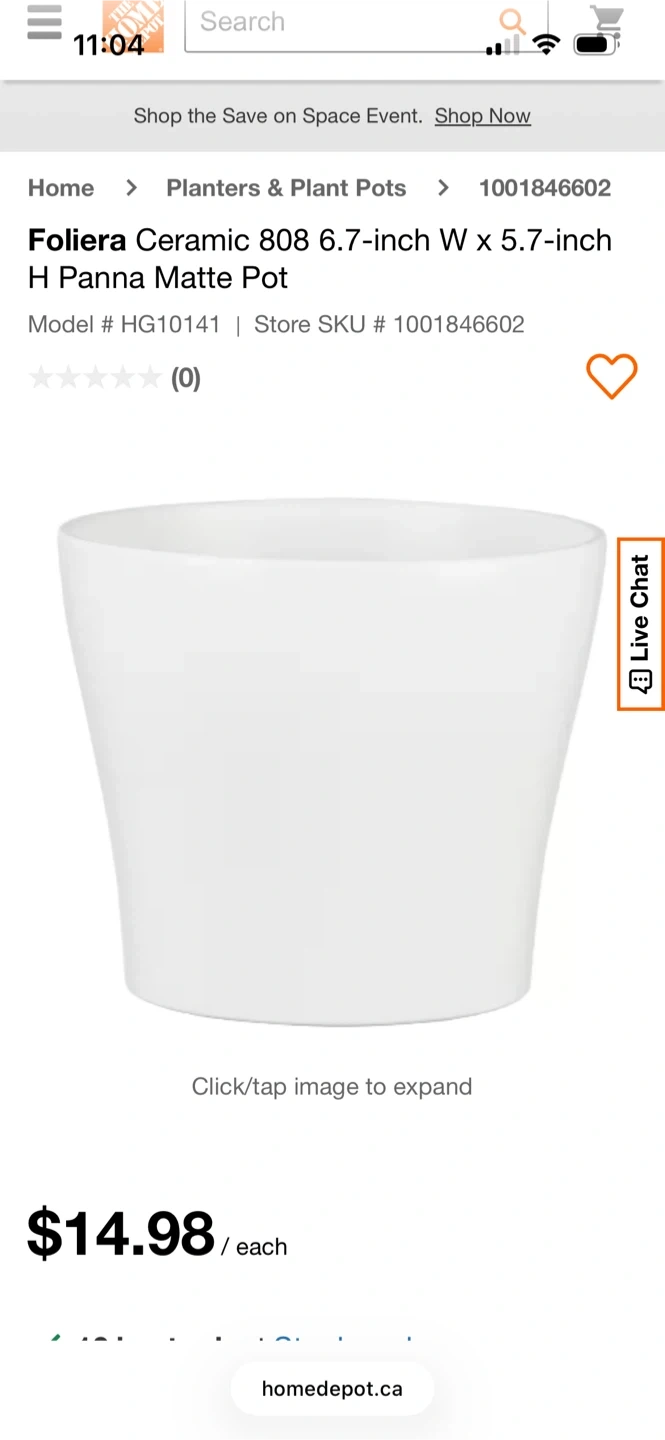Tap the cellular signal bars icon
The width and height of the screenshot is (665, 1440).
point(503,45)
